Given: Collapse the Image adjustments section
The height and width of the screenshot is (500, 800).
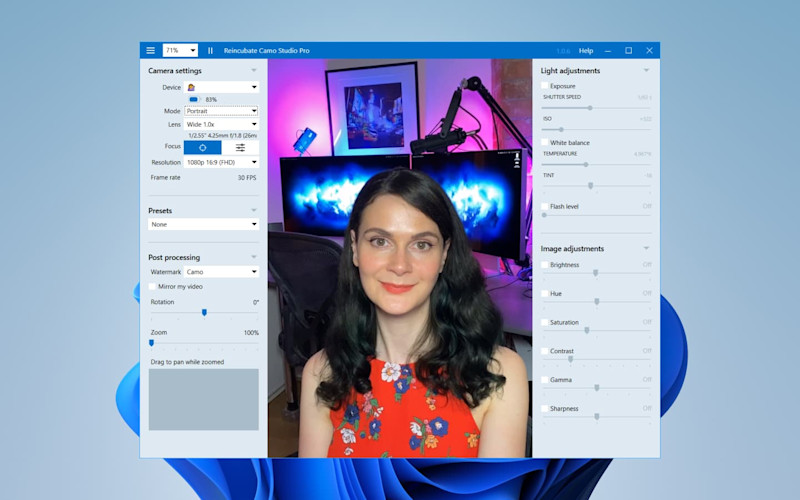Looking at the screenshot, I should (646, 248).
